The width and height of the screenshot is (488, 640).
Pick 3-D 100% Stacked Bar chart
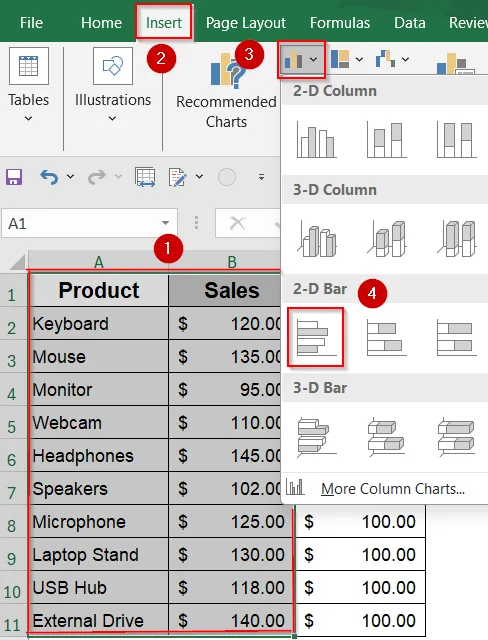pyautogui.click(x=456, y=436)
